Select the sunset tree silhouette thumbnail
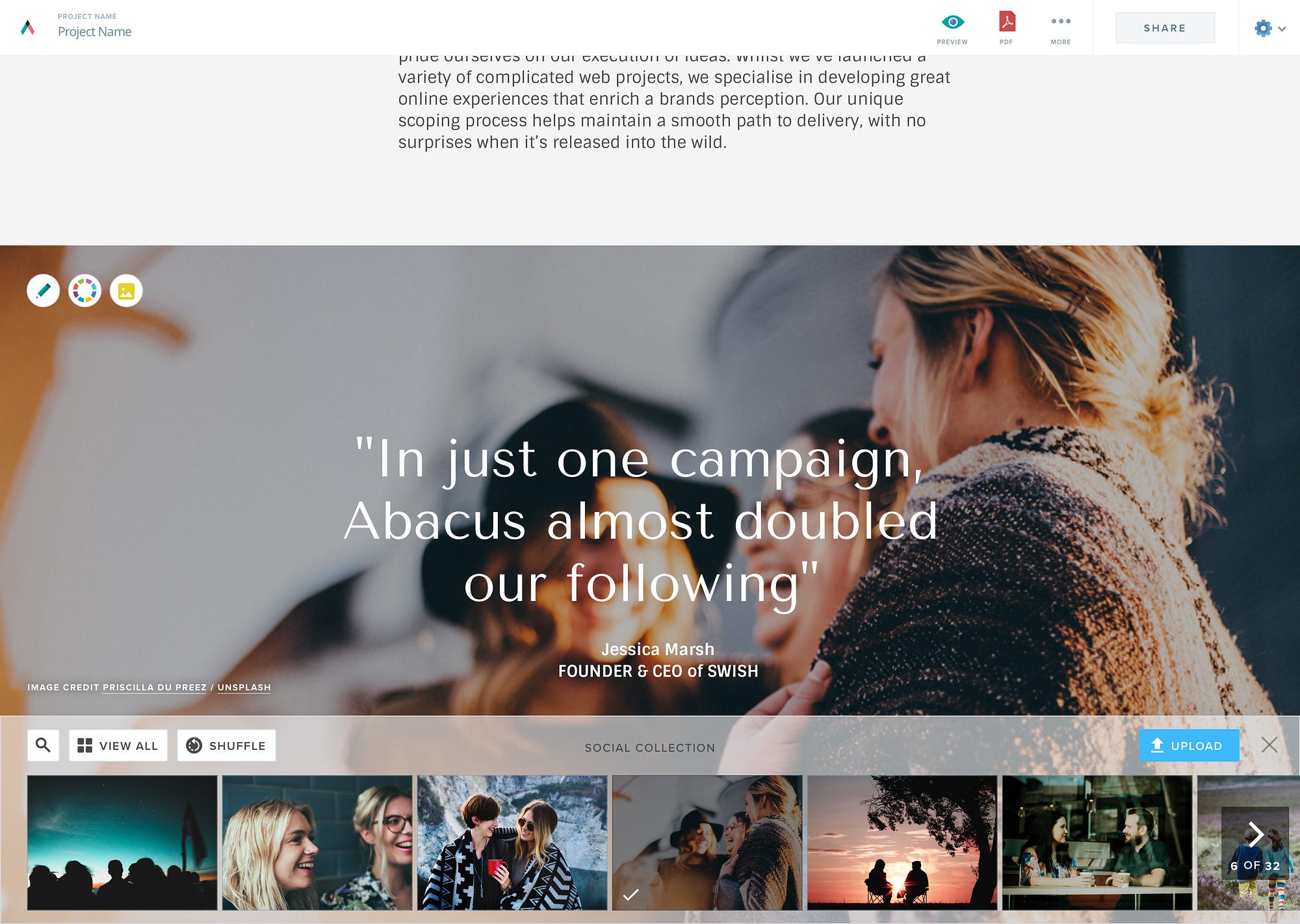The image size is (1300, 924). (902, 843)
